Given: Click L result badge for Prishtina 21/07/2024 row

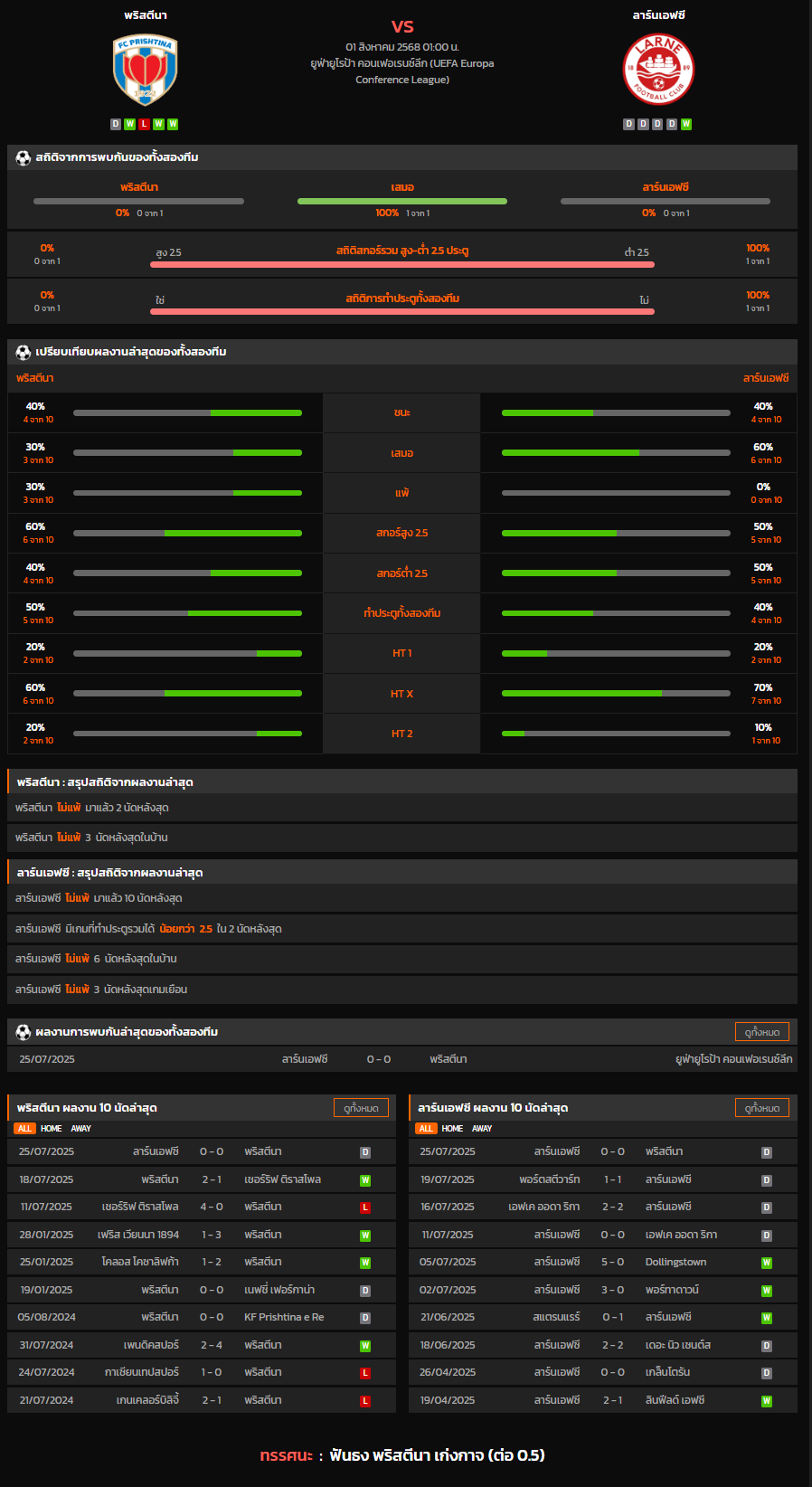Looking at the screenshot, I should [x=365, y=1401].
